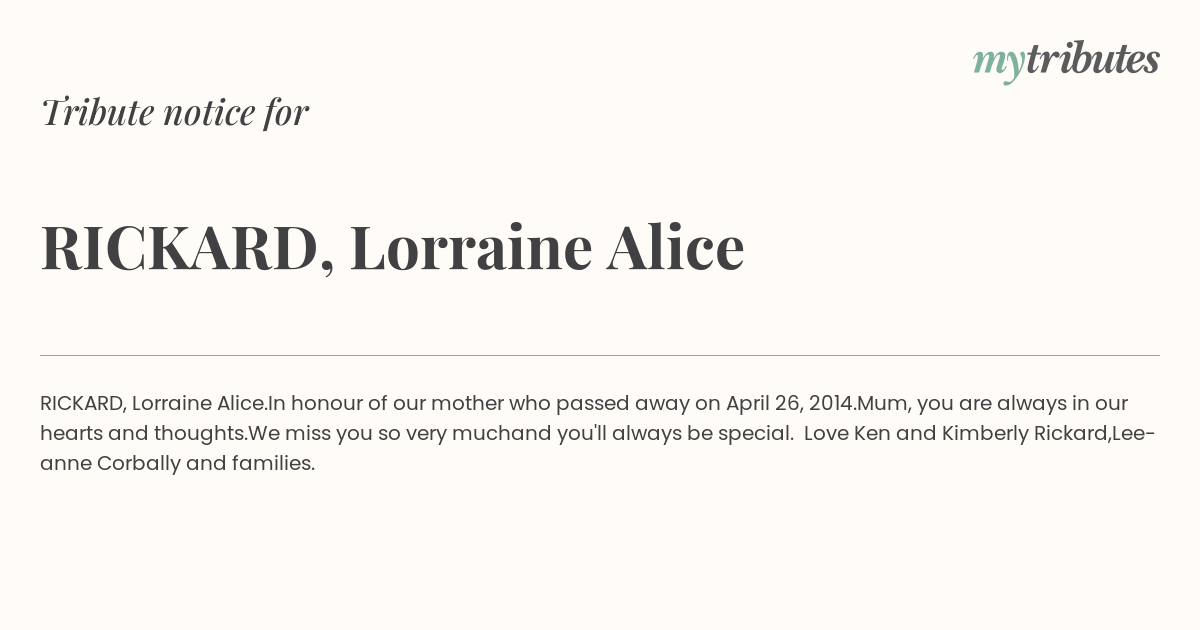This screenshot has width=1200, height=630.
Task: Click "RICKARD" in the large bold title
Action: 179,248
